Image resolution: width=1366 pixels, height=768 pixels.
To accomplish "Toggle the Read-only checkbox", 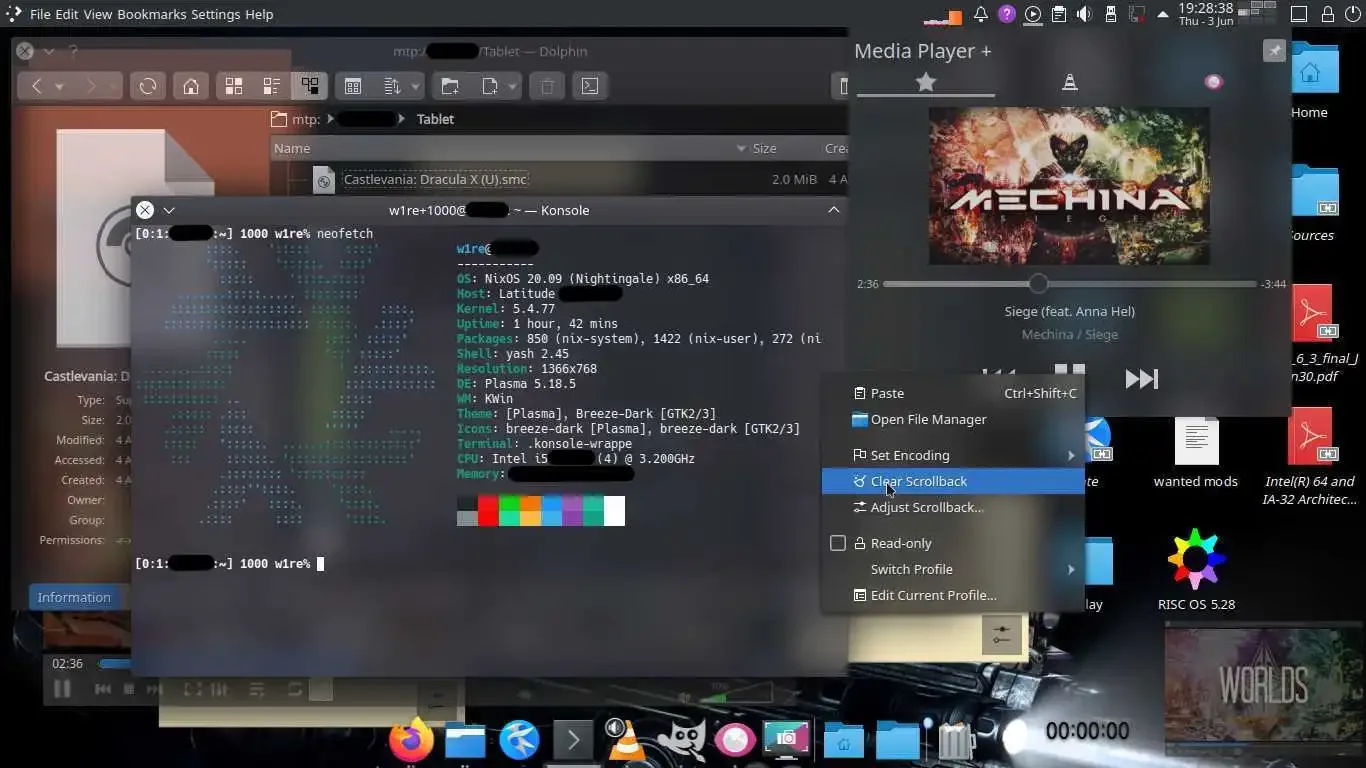I will click(838, 543).
